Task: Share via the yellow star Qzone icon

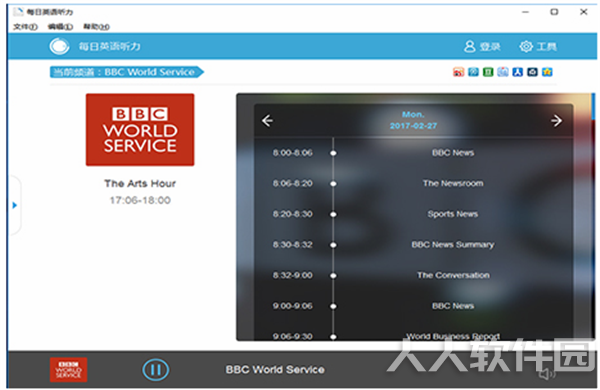Action: pos(547,72)
